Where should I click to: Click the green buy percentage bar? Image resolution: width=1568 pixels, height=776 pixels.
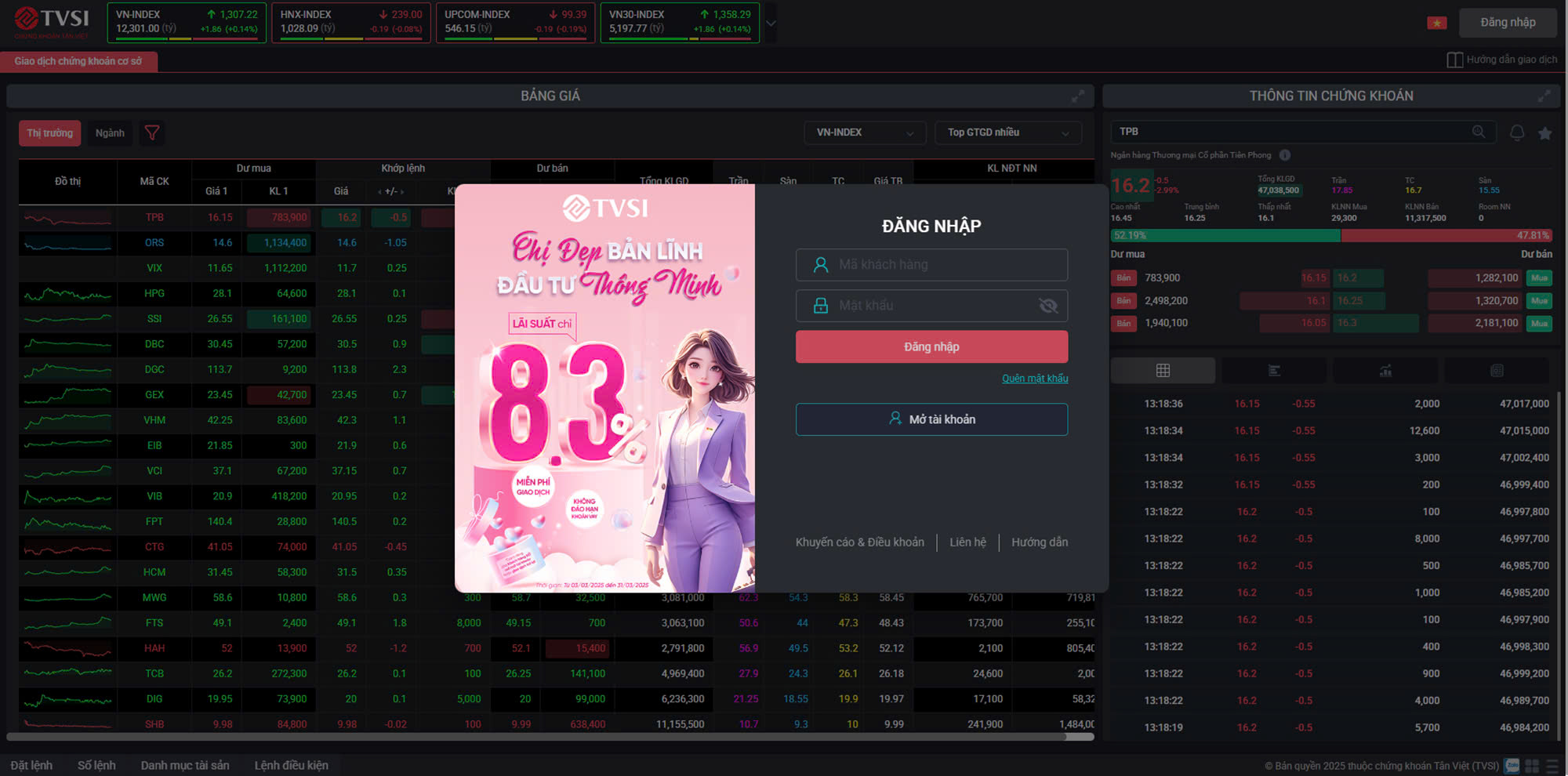(x=1225, y=235)
